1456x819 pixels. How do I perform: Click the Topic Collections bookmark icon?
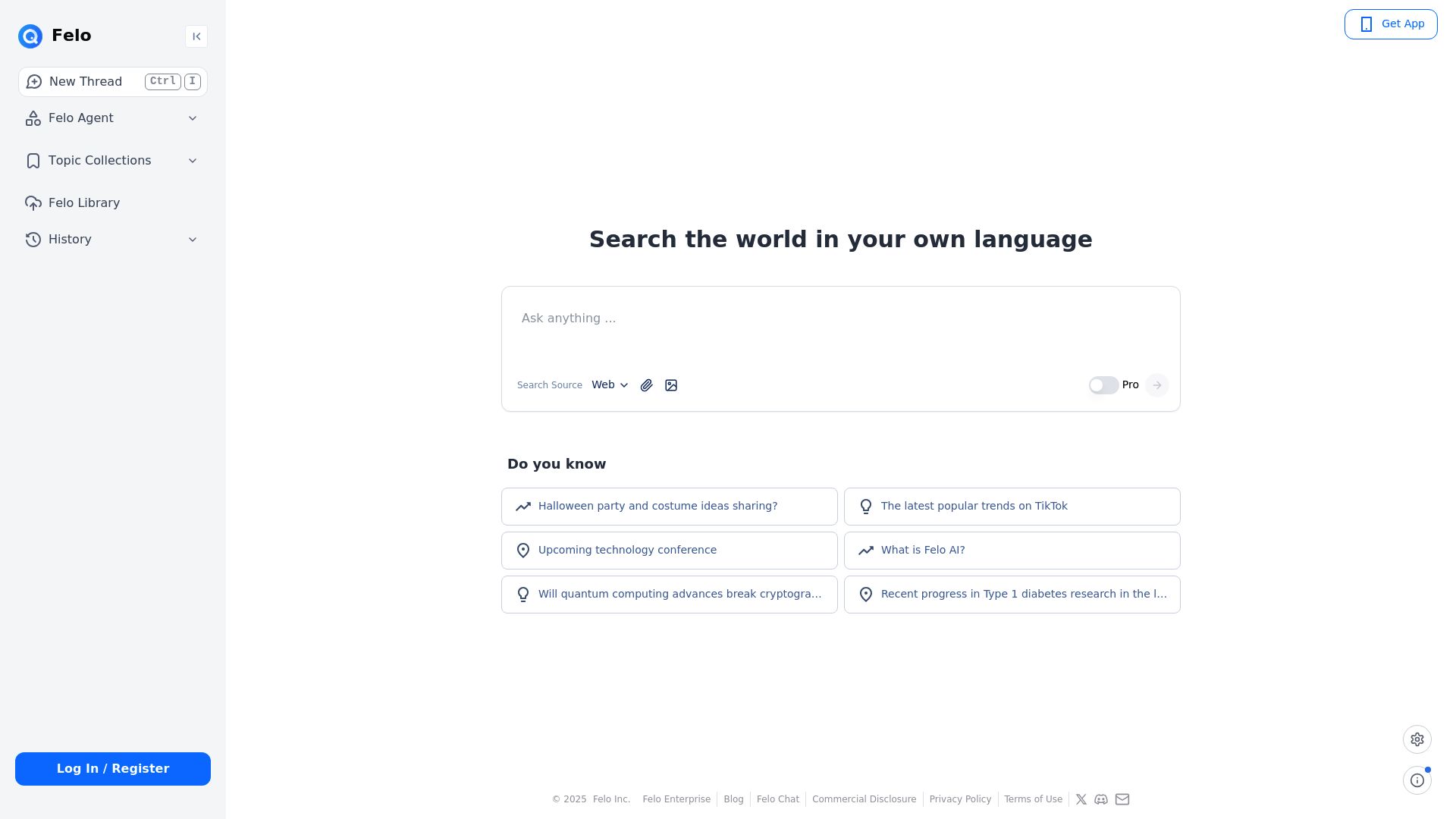(x=33, y=161)
